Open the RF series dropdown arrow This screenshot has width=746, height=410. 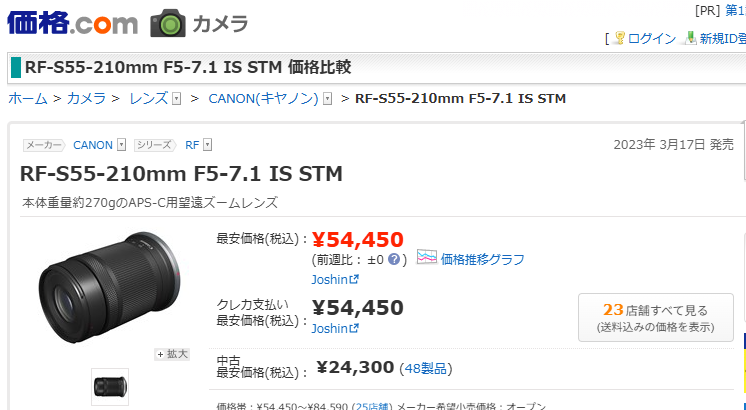tap(207, 145)
